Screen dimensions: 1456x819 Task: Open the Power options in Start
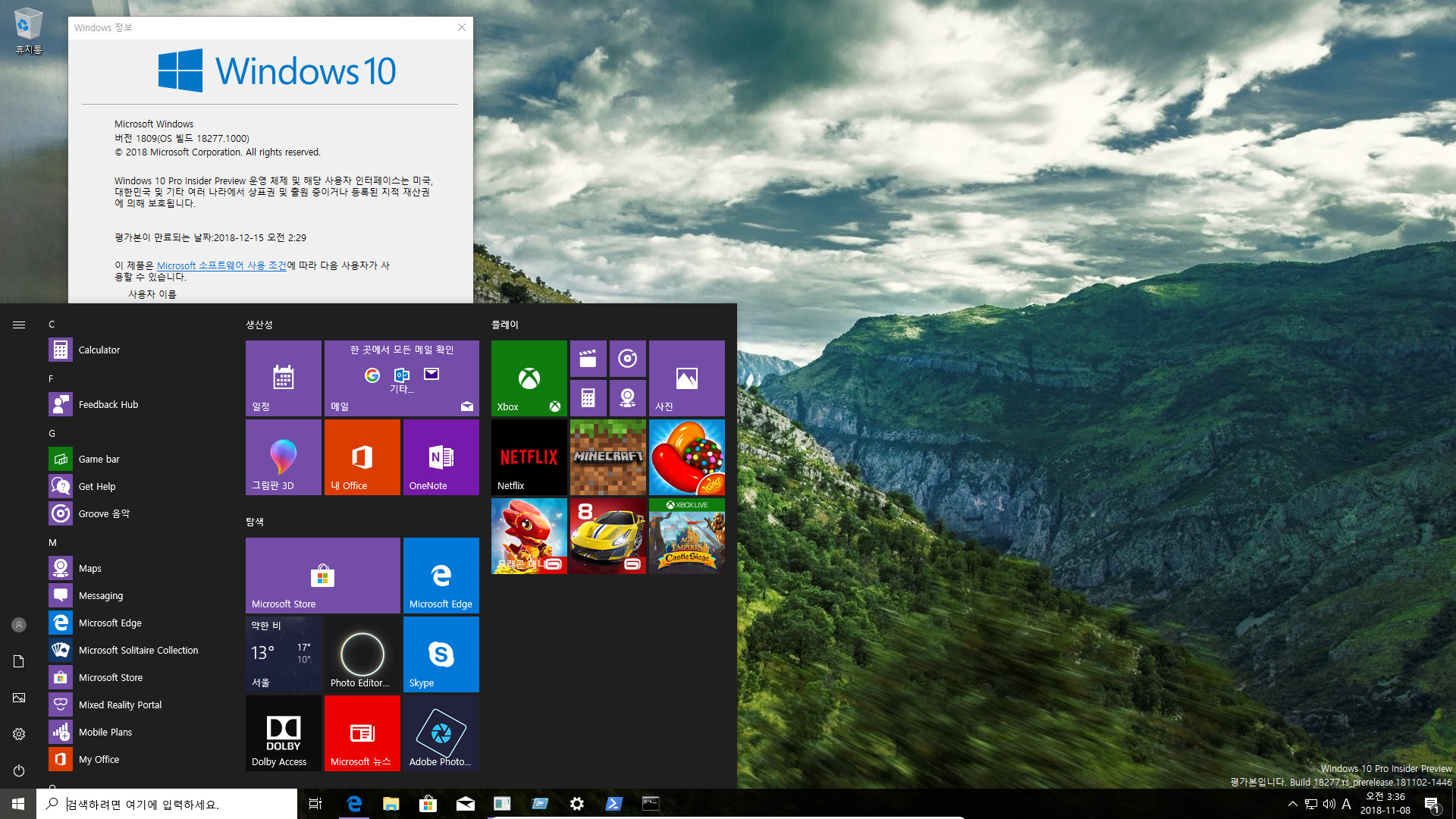(x=19, y=770)
